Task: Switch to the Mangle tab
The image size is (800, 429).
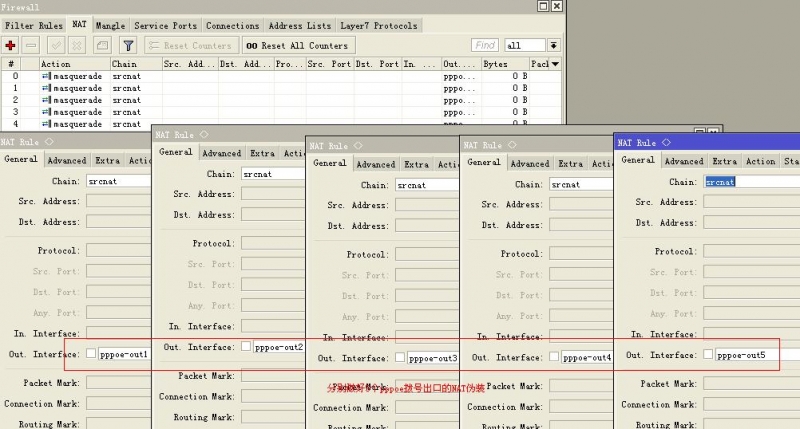Action: pos(110,26)
